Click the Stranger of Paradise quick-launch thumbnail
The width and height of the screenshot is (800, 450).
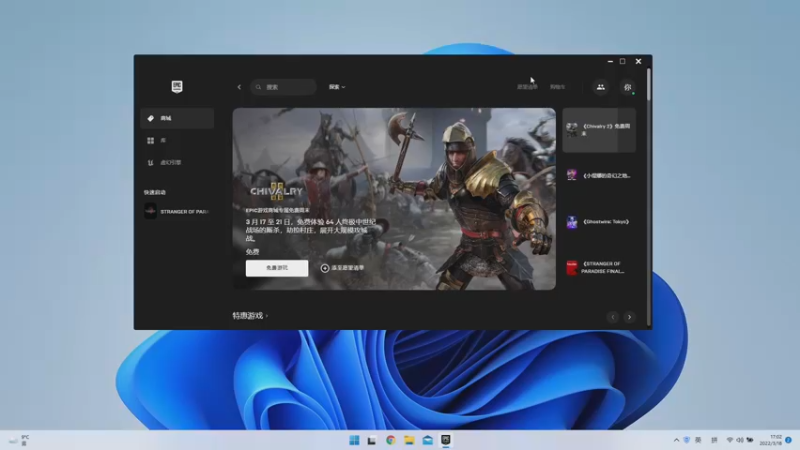coord(151,211)
